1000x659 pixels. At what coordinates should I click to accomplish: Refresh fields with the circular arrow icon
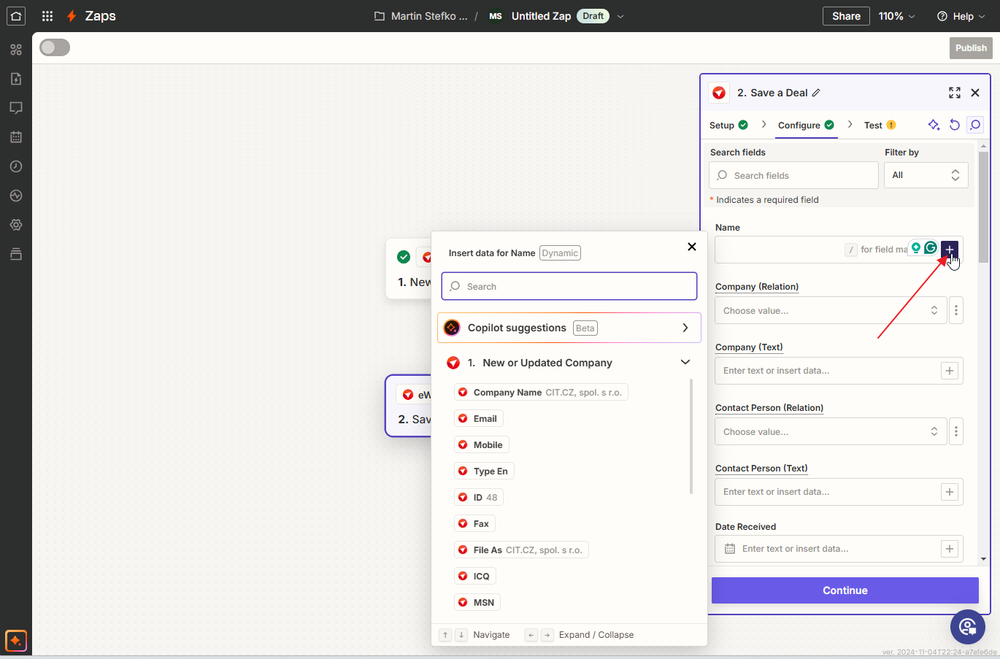point(954,125)
